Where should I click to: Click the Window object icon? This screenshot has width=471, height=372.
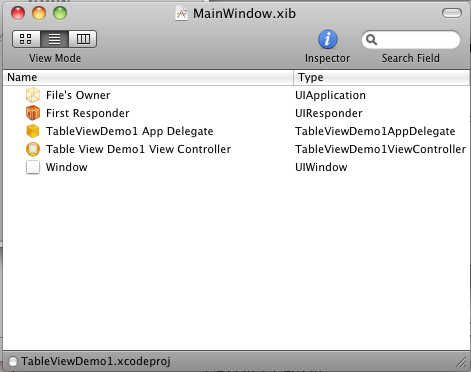[33, 167]
